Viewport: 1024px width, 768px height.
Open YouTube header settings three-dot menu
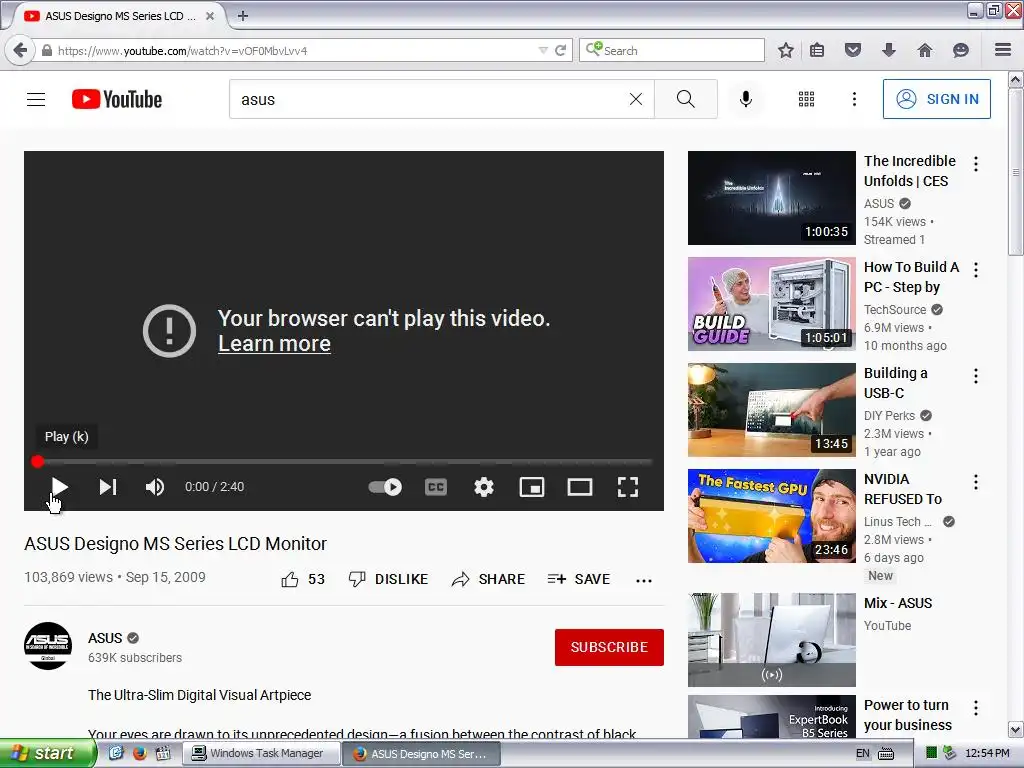[854, 99]
